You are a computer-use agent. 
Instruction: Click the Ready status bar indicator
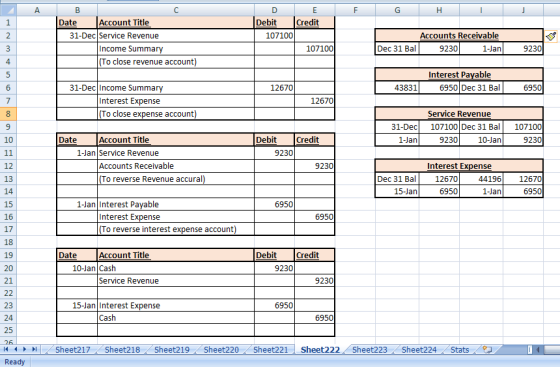tap(15, 362)
